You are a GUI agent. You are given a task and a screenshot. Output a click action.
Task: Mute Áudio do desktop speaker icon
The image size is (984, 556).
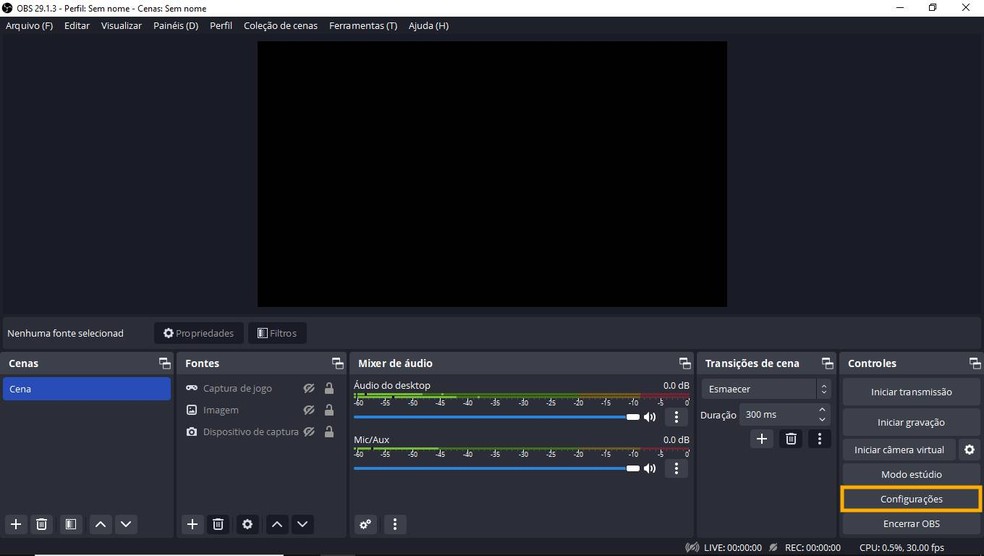650,417
